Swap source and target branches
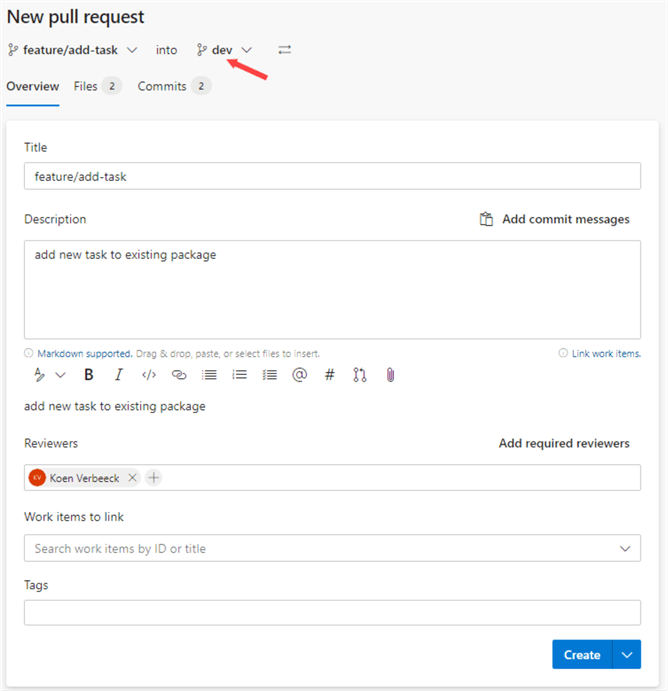The image size is (668, 691). (285, 49)
